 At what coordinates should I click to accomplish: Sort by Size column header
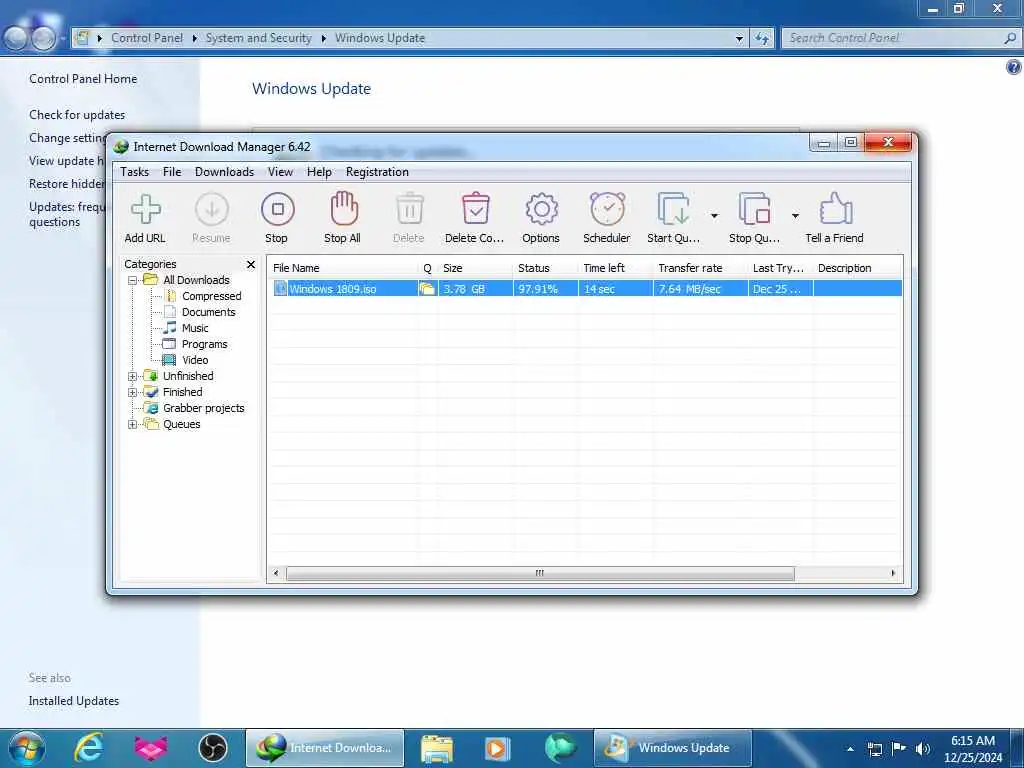pos(475,268)
